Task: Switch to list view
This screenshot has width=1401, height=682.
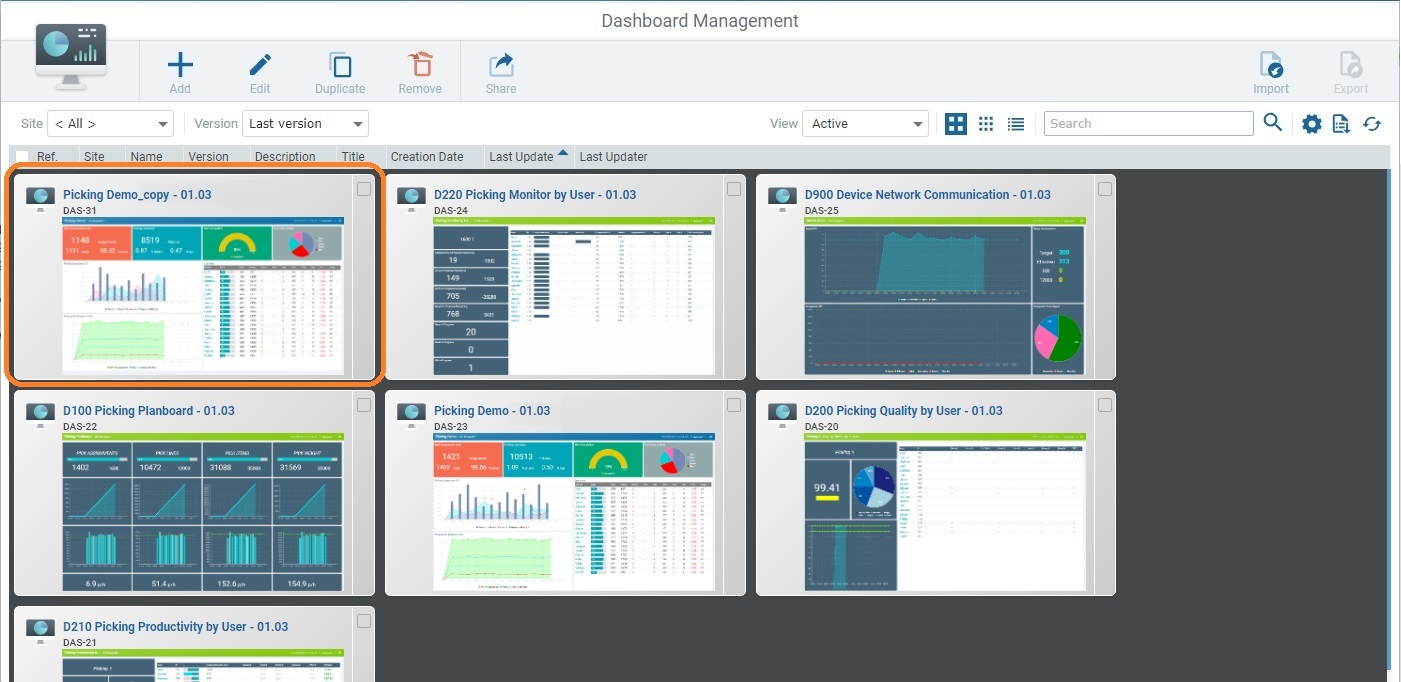Action: (1015, 123)
